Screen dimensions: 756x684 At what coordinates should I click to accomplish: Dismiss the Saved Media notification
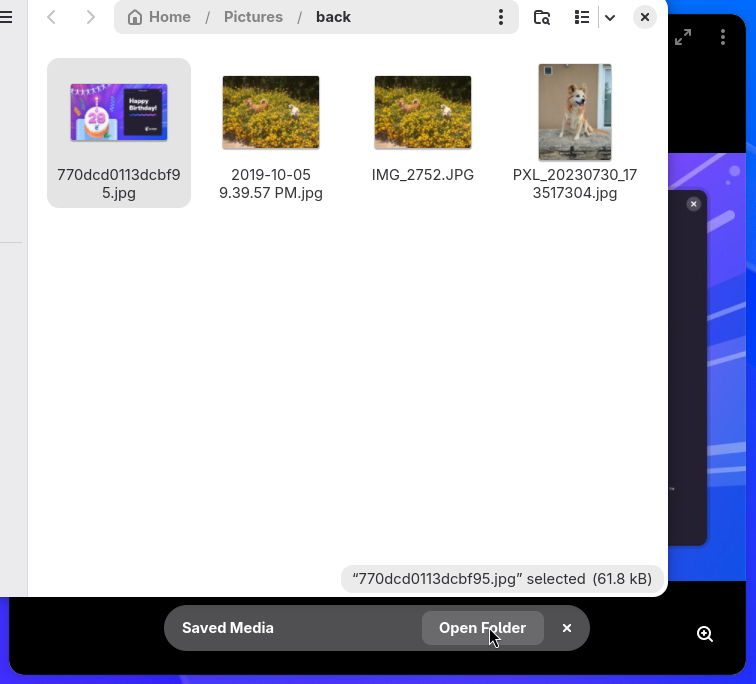[x=567, y=628]
